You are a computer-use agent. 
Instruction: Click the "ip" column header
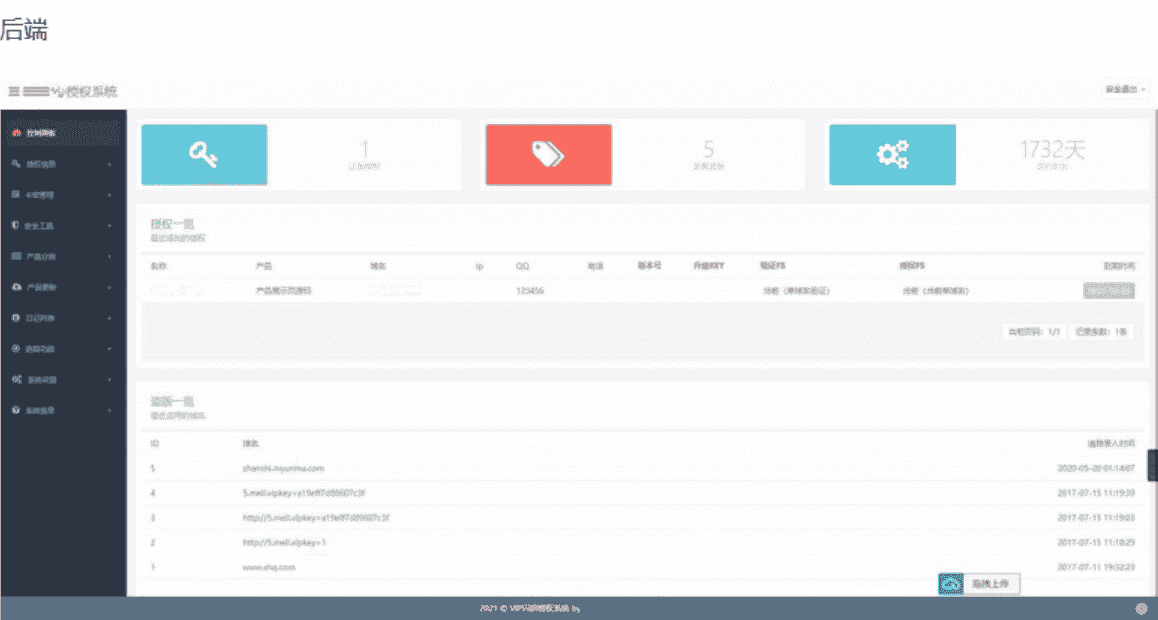tap(479, 266)
